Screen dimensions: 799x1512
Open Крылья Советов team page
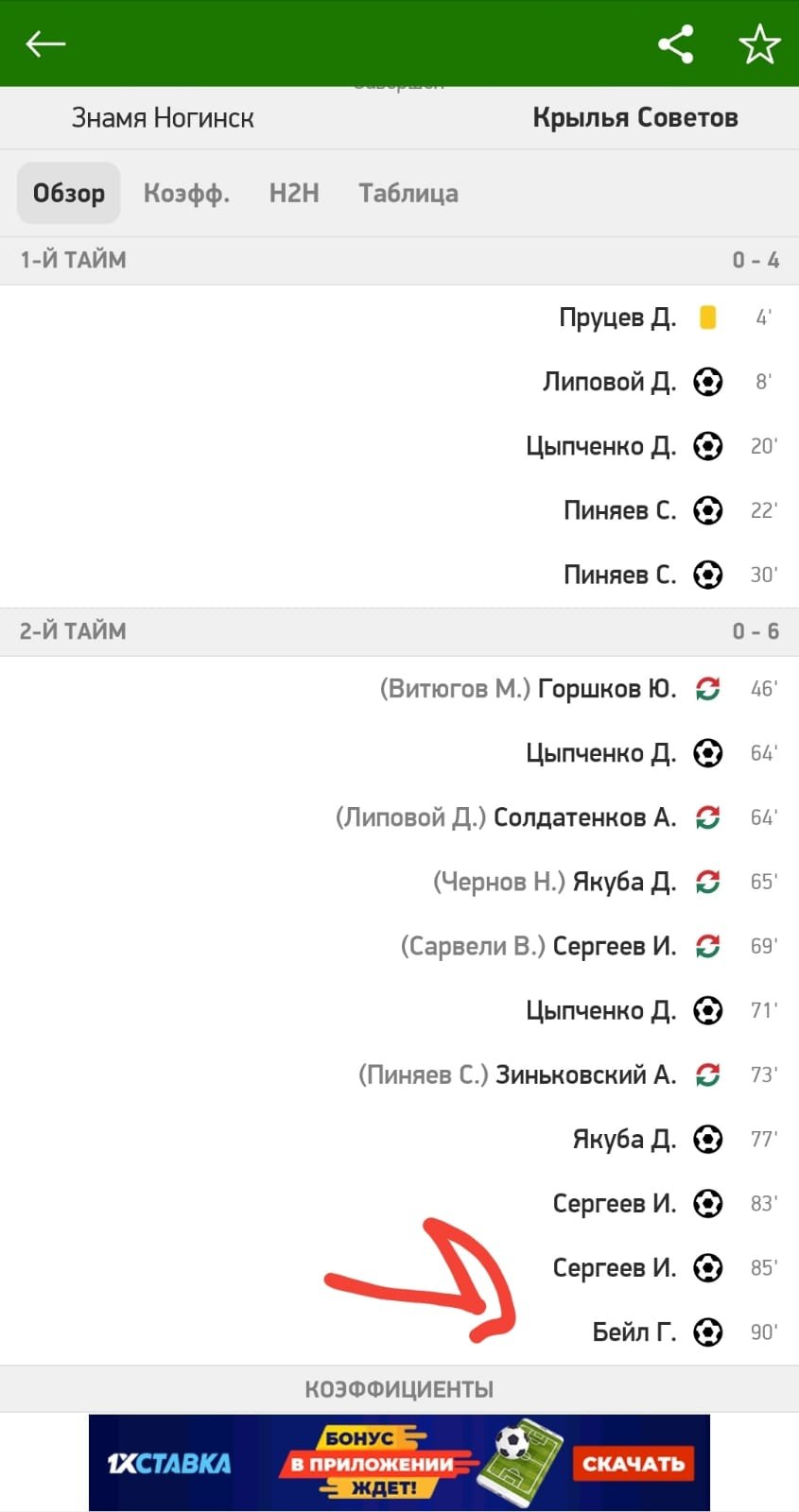click(x=634, y=118)
